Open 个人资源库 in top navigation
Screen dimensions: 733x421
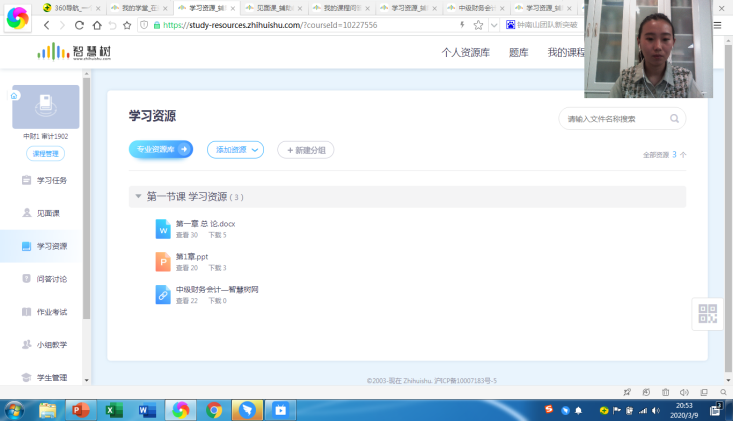pos(465,52)
